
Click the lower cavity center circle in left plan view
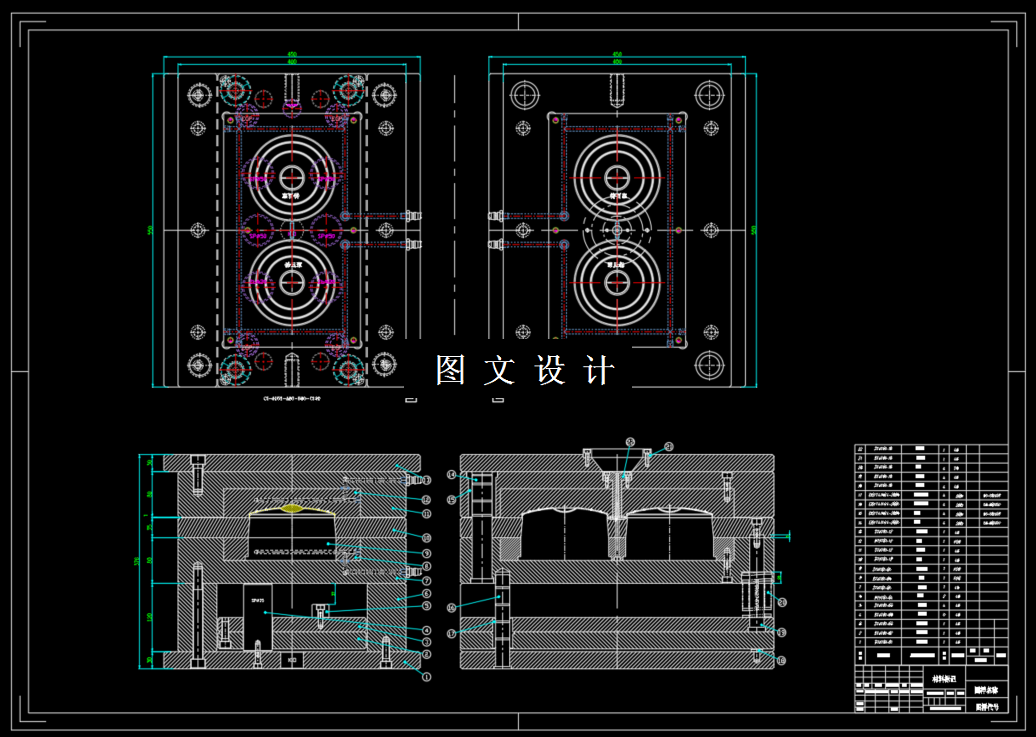(292, 283)
